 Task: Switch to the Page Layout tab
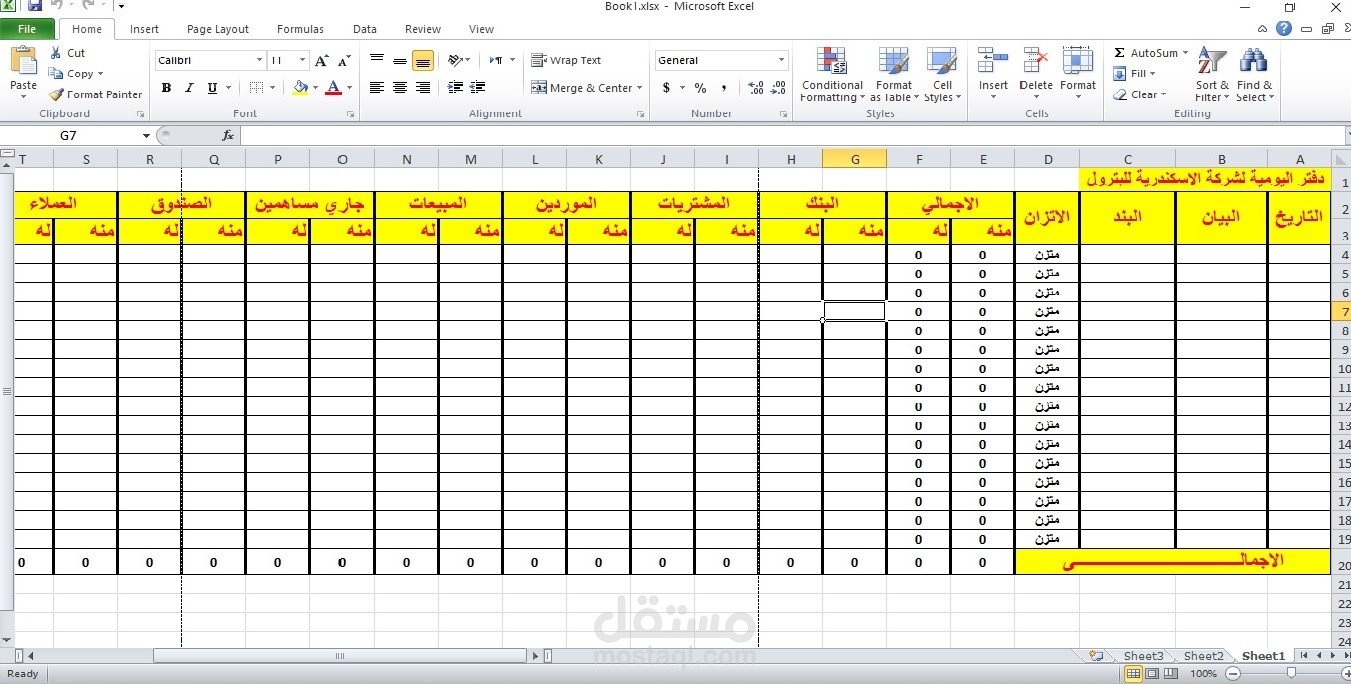[x=218, y=29]
